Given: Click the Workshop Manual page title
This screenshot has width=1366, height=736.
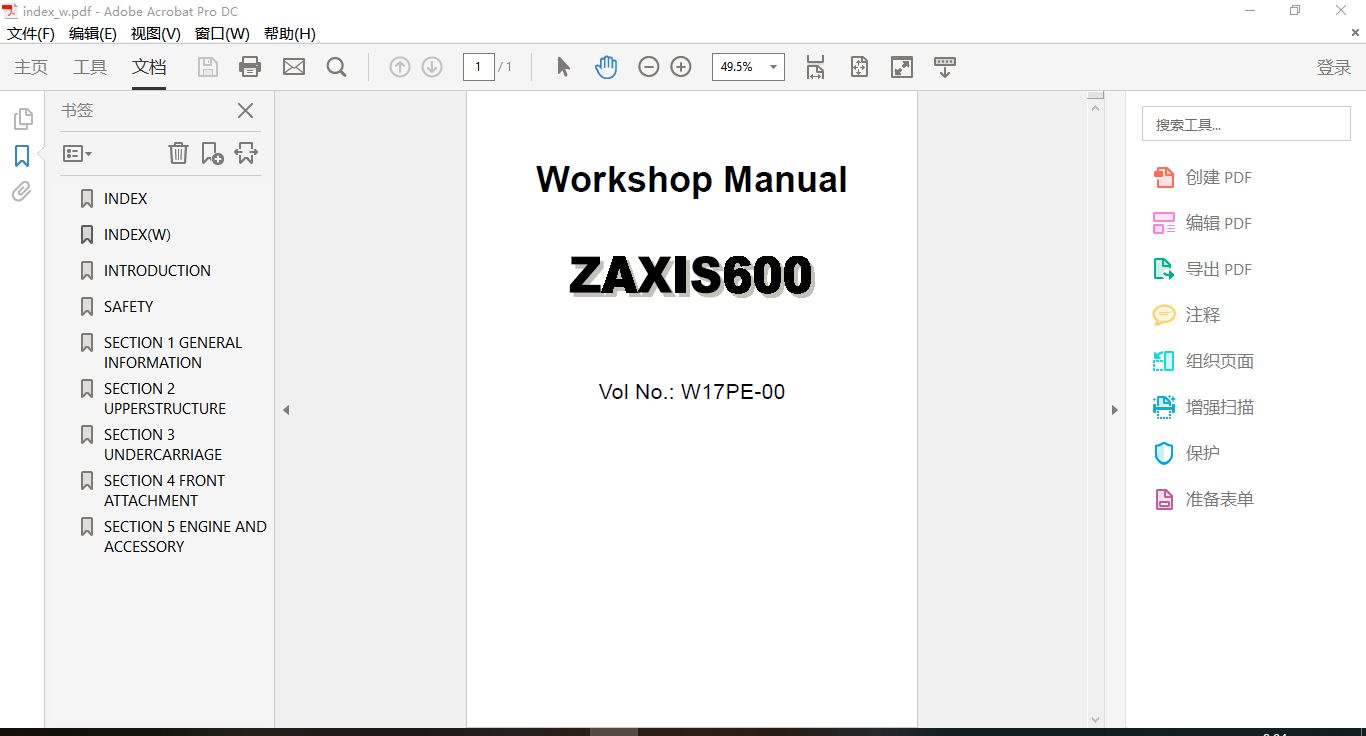Looking at the screenshot, I should pos(692,180).
